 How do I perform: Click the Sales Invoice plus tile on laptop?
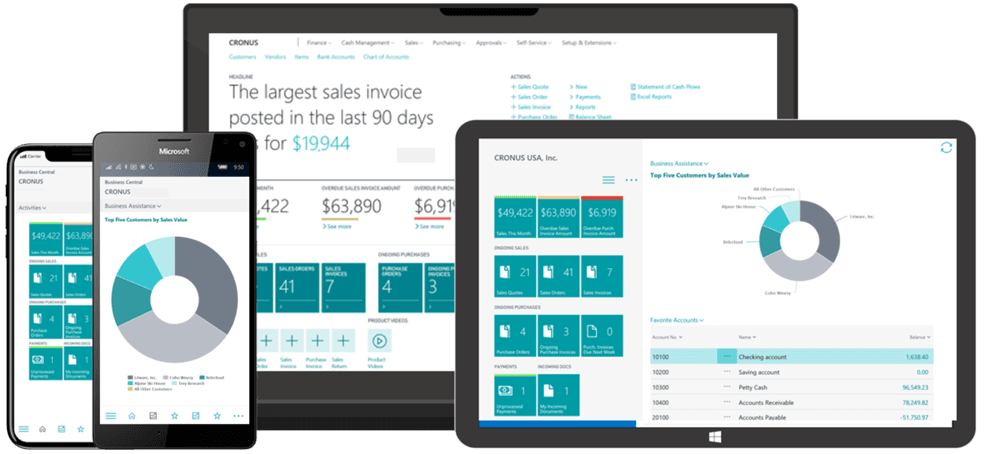click(x=291, y=340)
